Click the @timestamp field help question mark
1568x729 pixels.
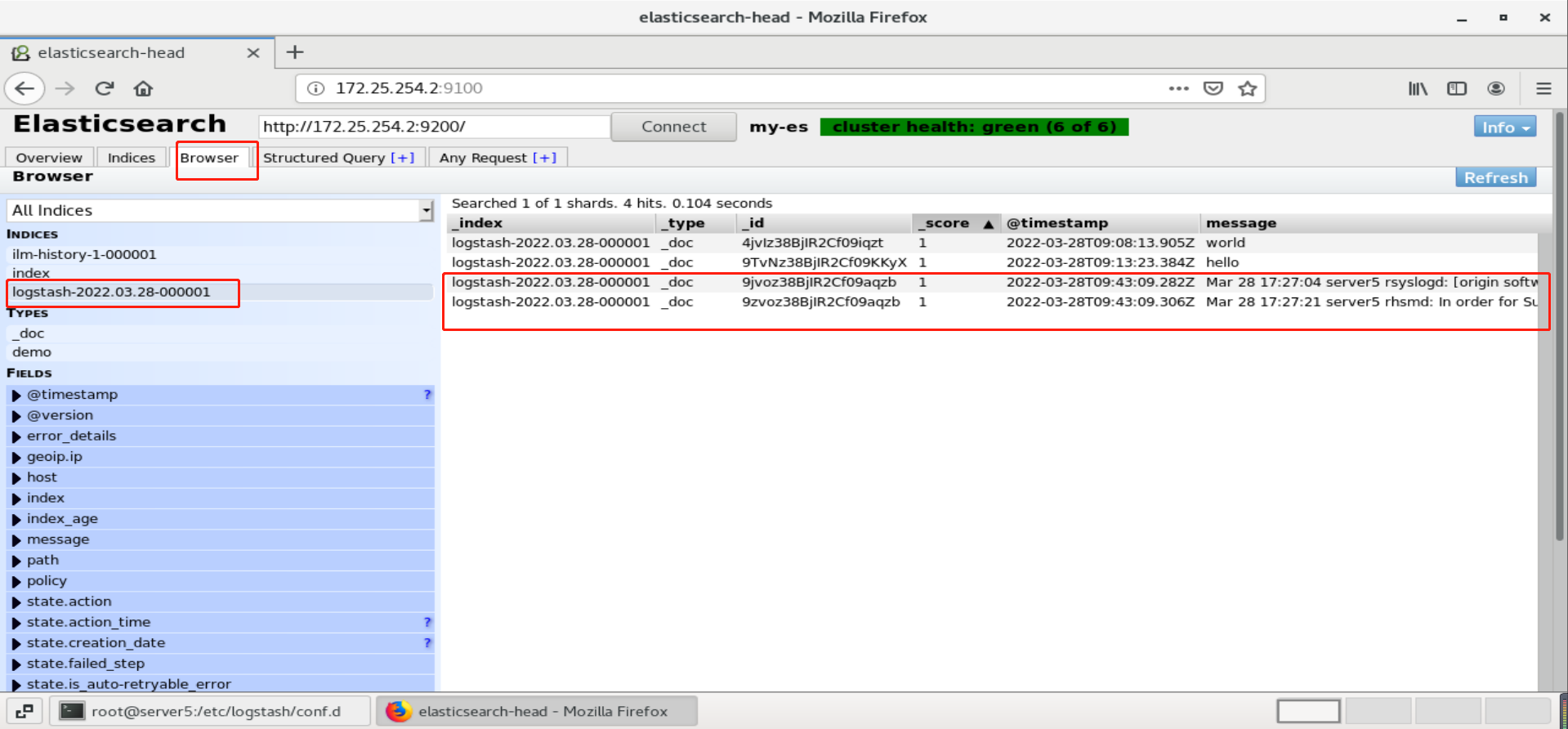click(x=427, y=395)
